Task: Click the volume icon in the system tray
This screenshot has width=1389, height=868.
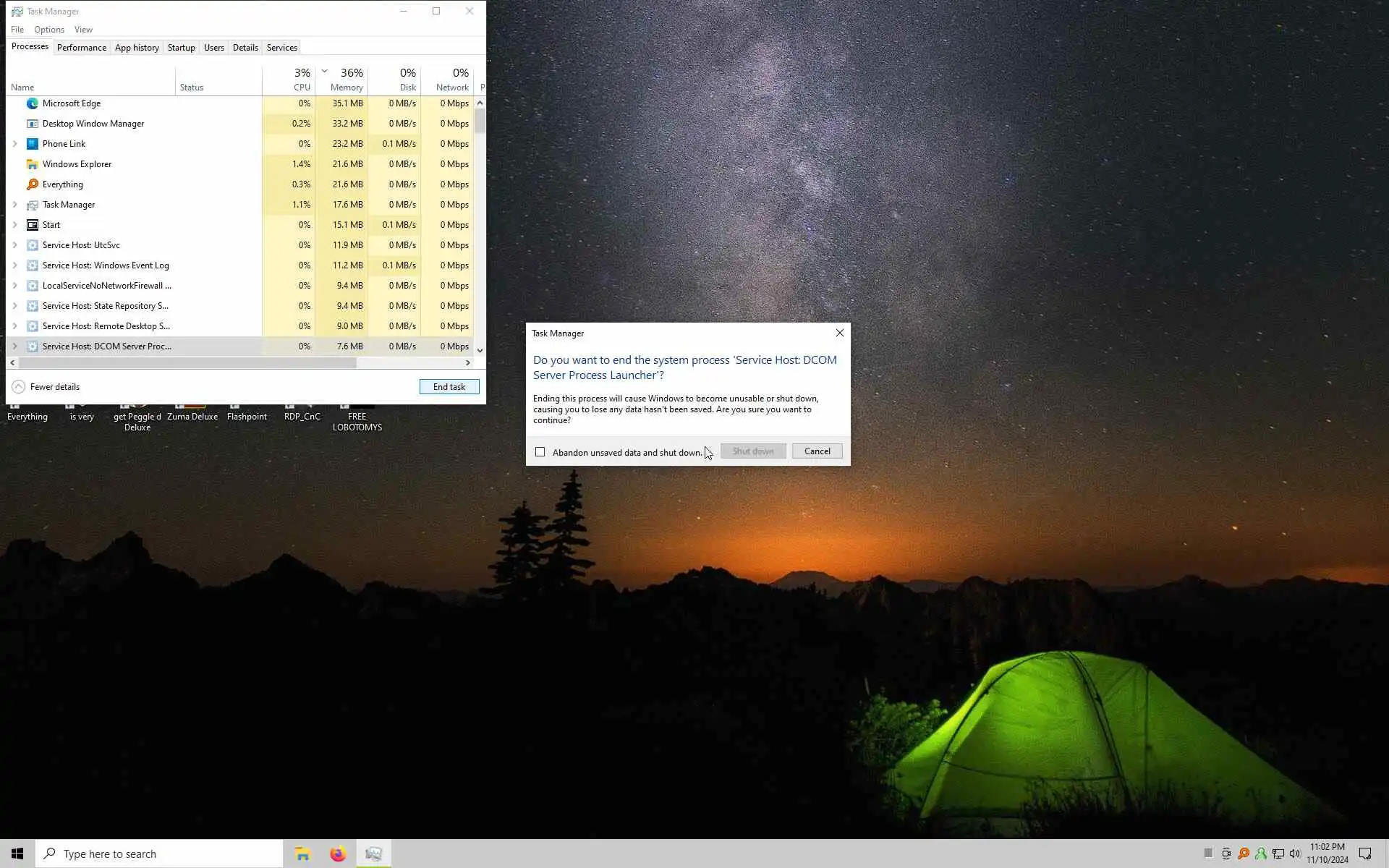Action: (x=1295, y=854)
